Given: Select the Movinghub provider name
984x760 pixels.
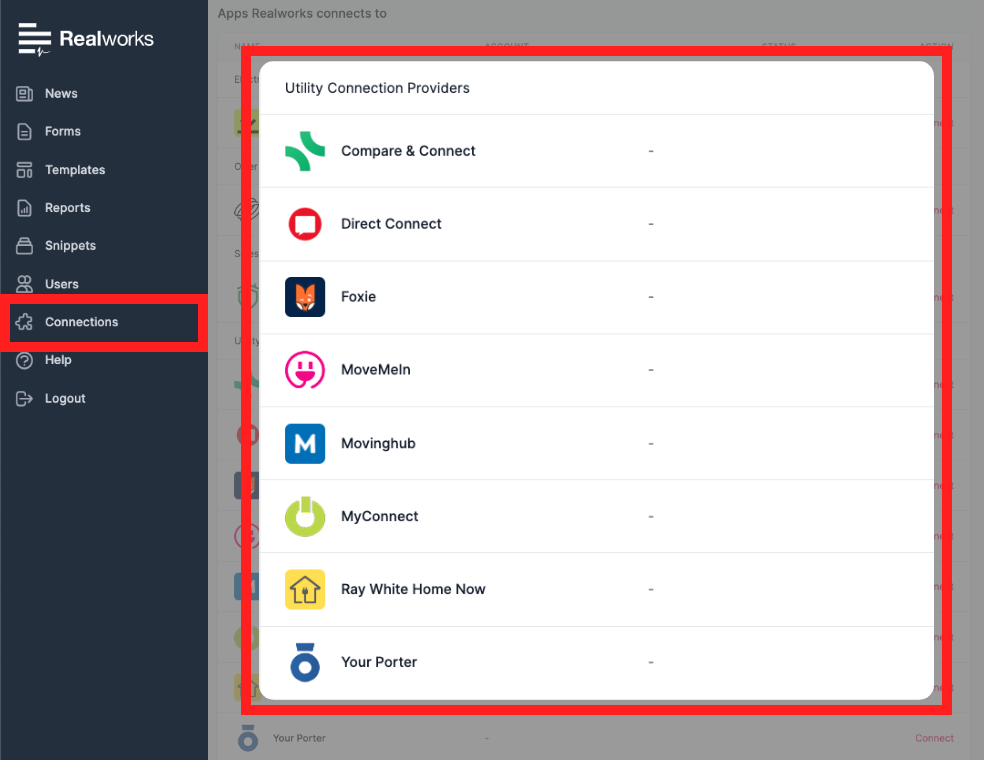Looking at the screenshot, I should pos(378,444).
